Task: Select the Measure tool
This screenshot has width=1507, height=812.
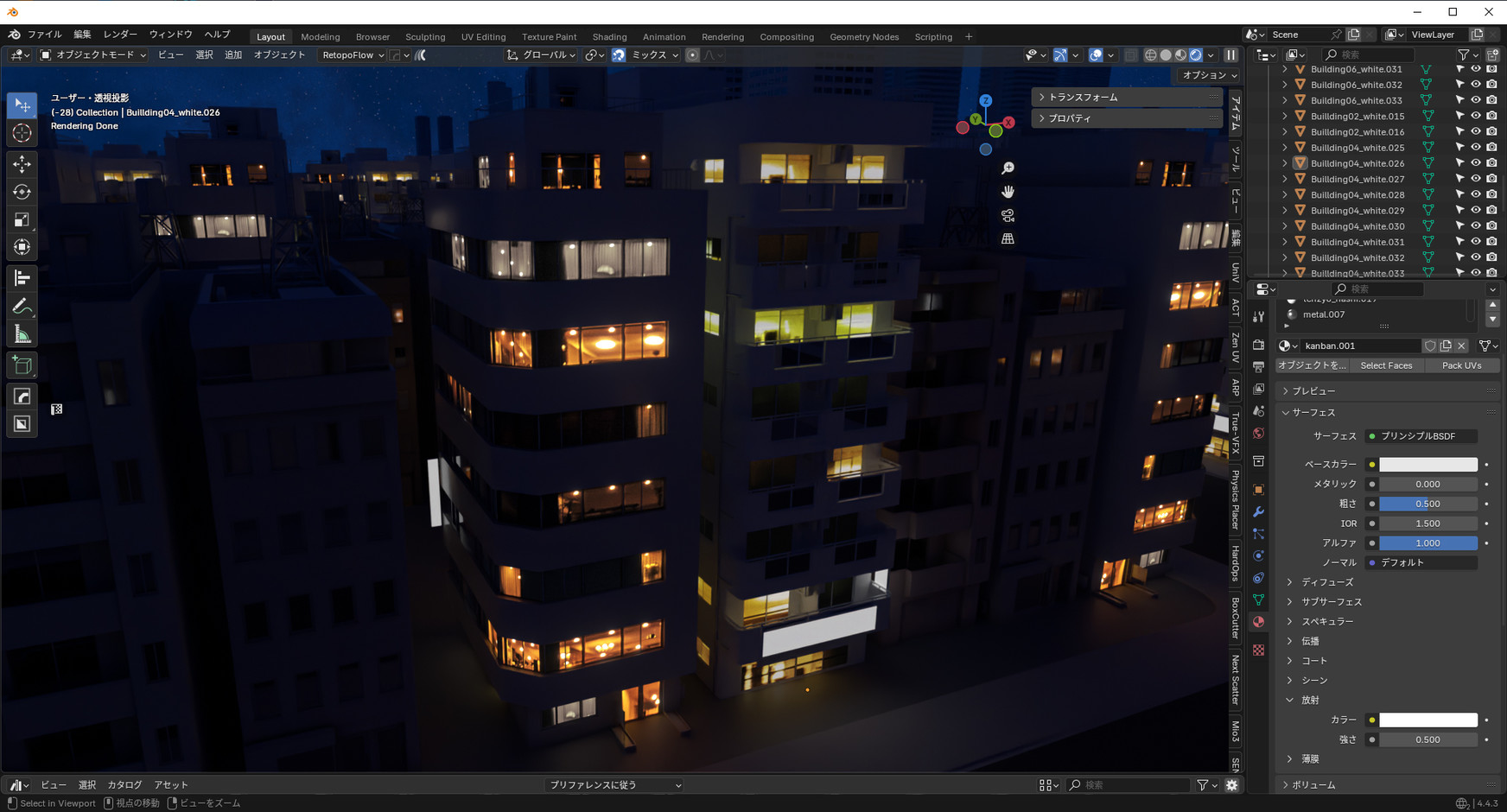Action: pos(22,334)
